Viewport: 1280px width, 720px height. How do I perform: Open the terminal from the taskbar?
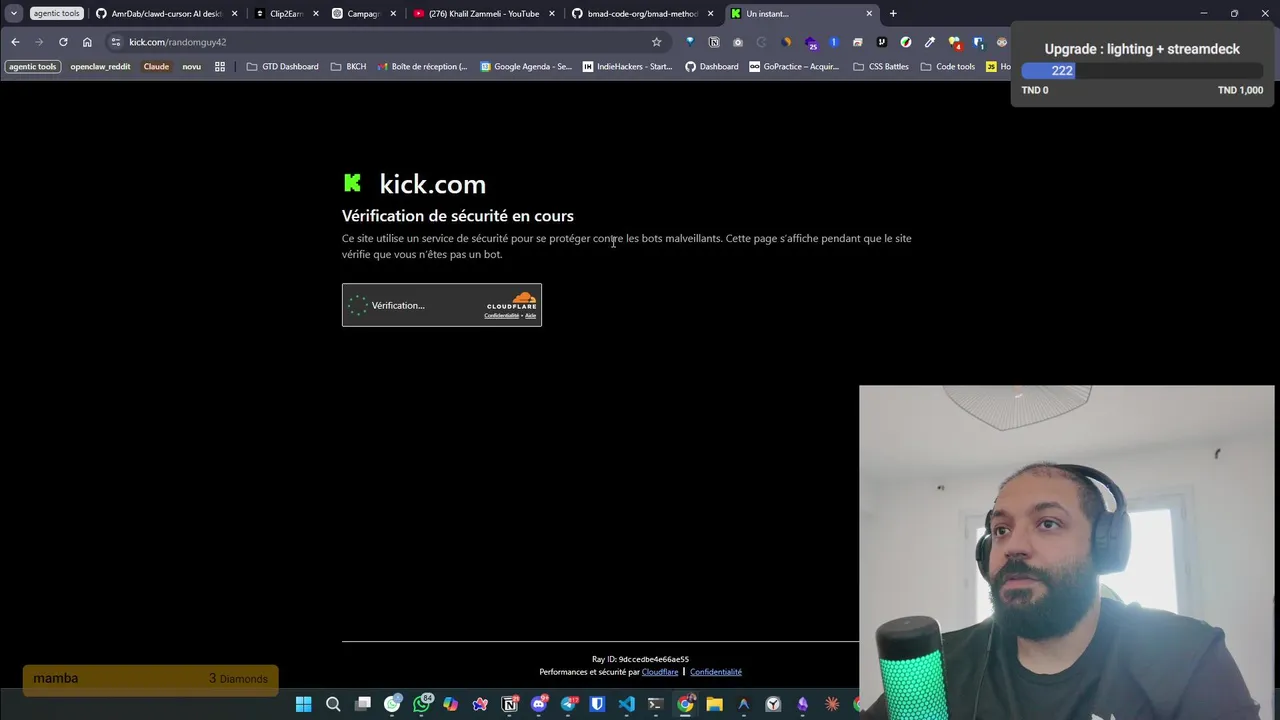pos(656,704)
